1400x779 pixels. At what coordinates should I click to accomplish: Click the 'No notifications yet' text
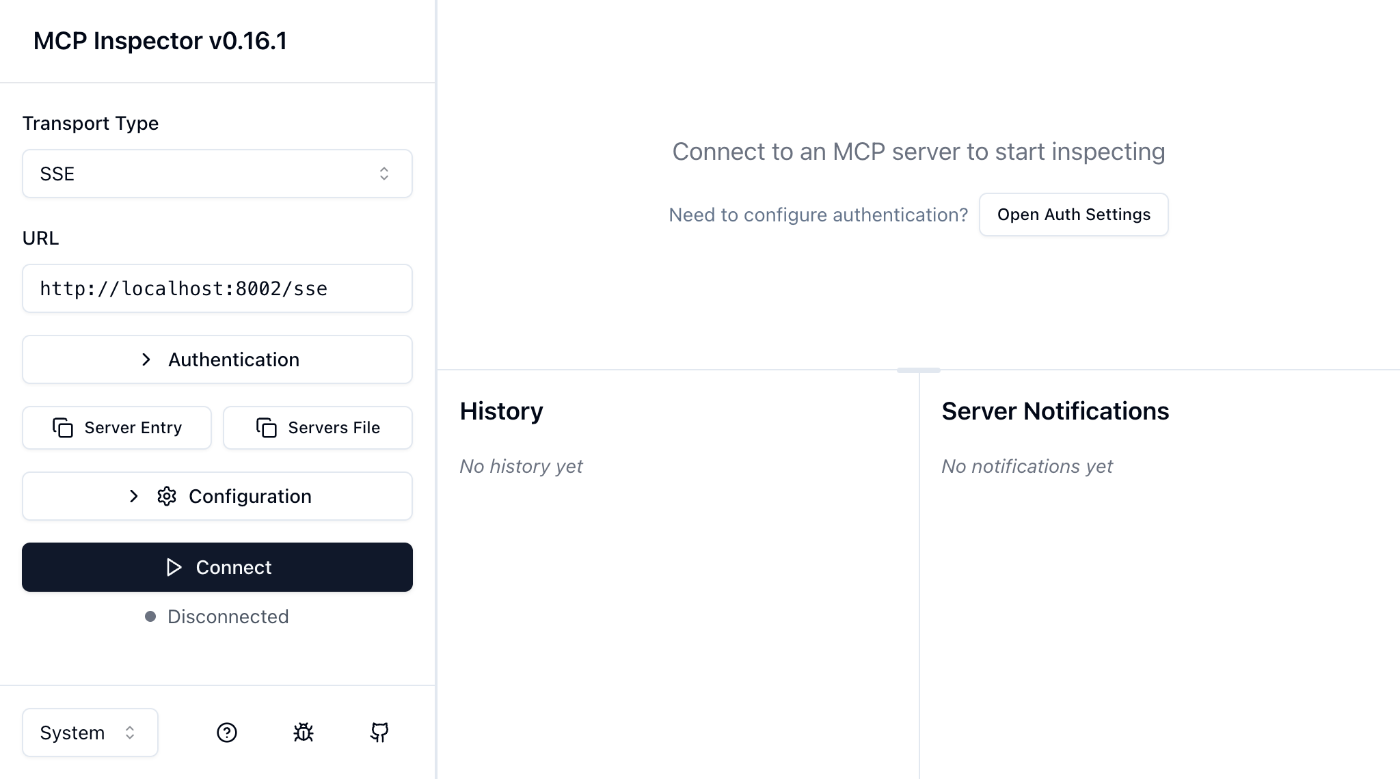[x=1027, y=467]
